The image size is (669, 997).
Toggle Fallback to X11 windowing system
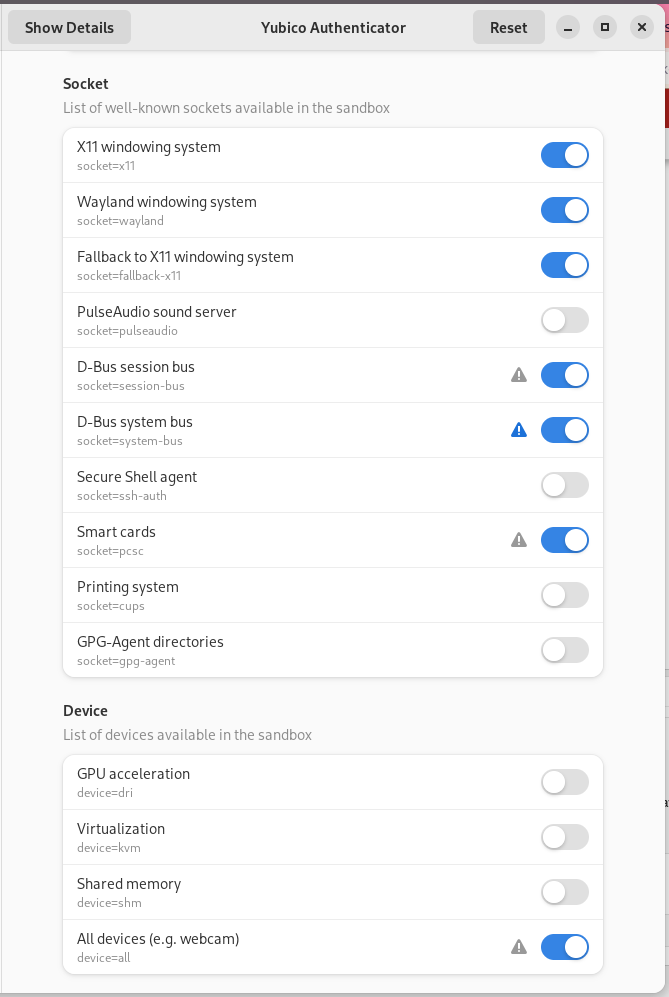[x=564, y=265]
